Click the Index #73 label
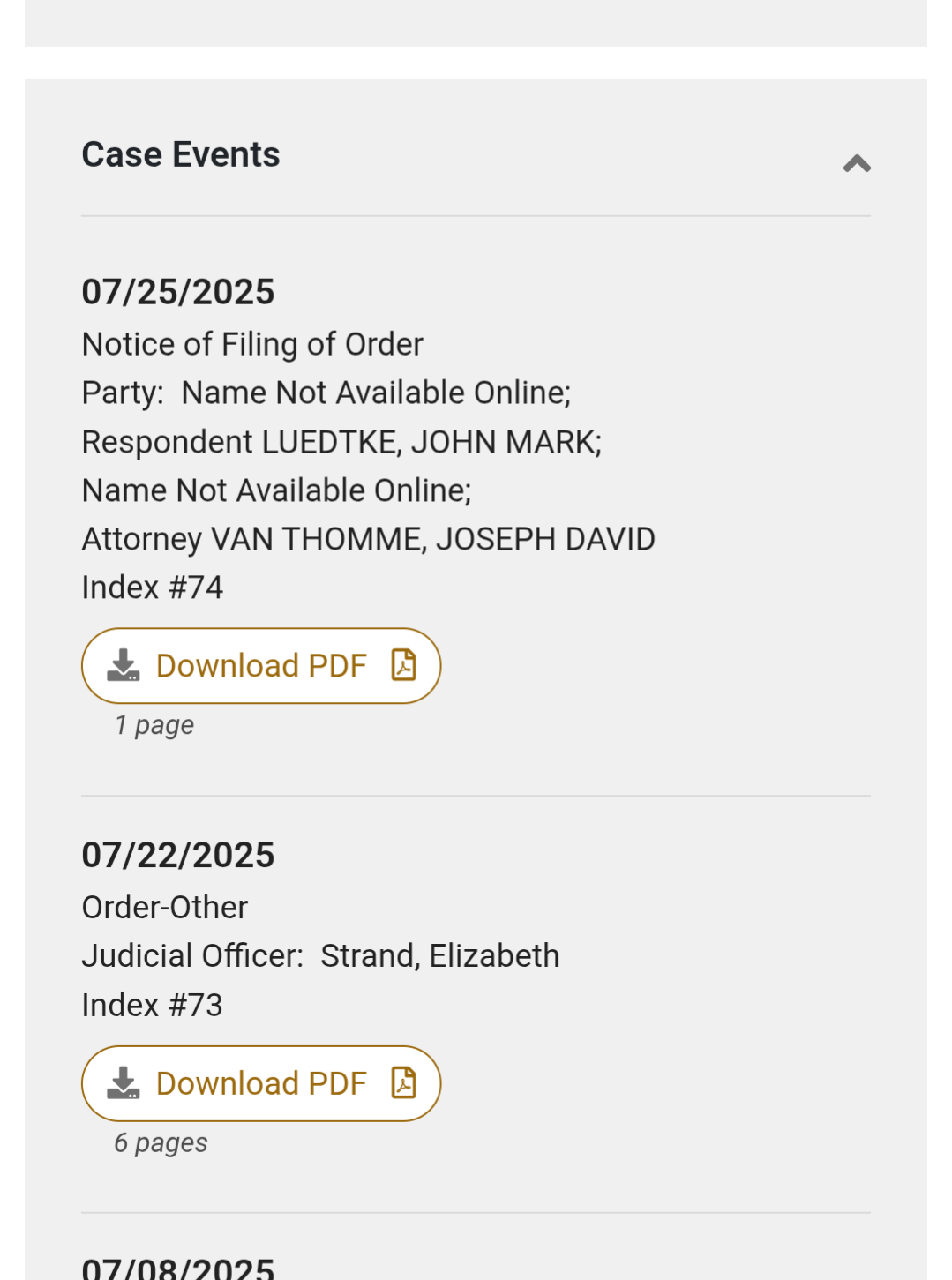Viewport: 952px width, 1280px height. (153, 1005)
